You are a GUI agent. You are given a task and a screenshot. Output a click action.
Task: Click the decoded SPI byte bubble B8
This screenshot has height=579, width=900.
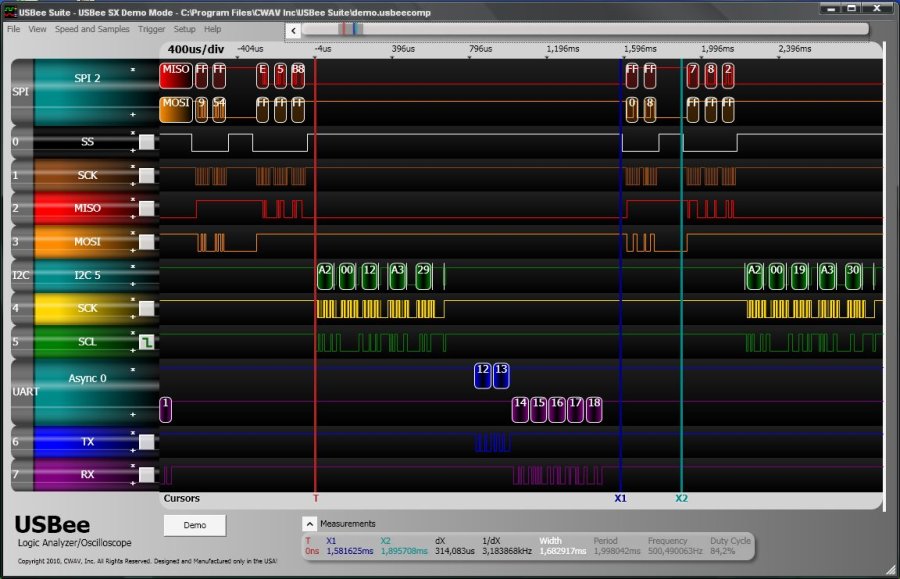pyautogui.click(x=298, y=75)
